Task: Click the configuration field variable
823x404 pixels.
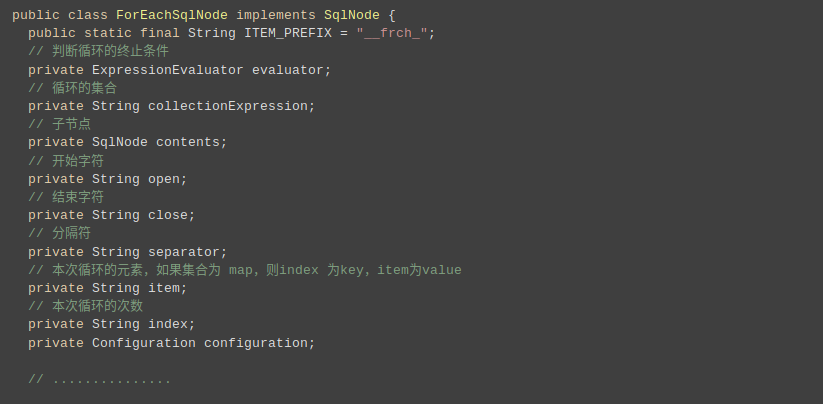Action: pyautogui.click(x=256, y=343)
